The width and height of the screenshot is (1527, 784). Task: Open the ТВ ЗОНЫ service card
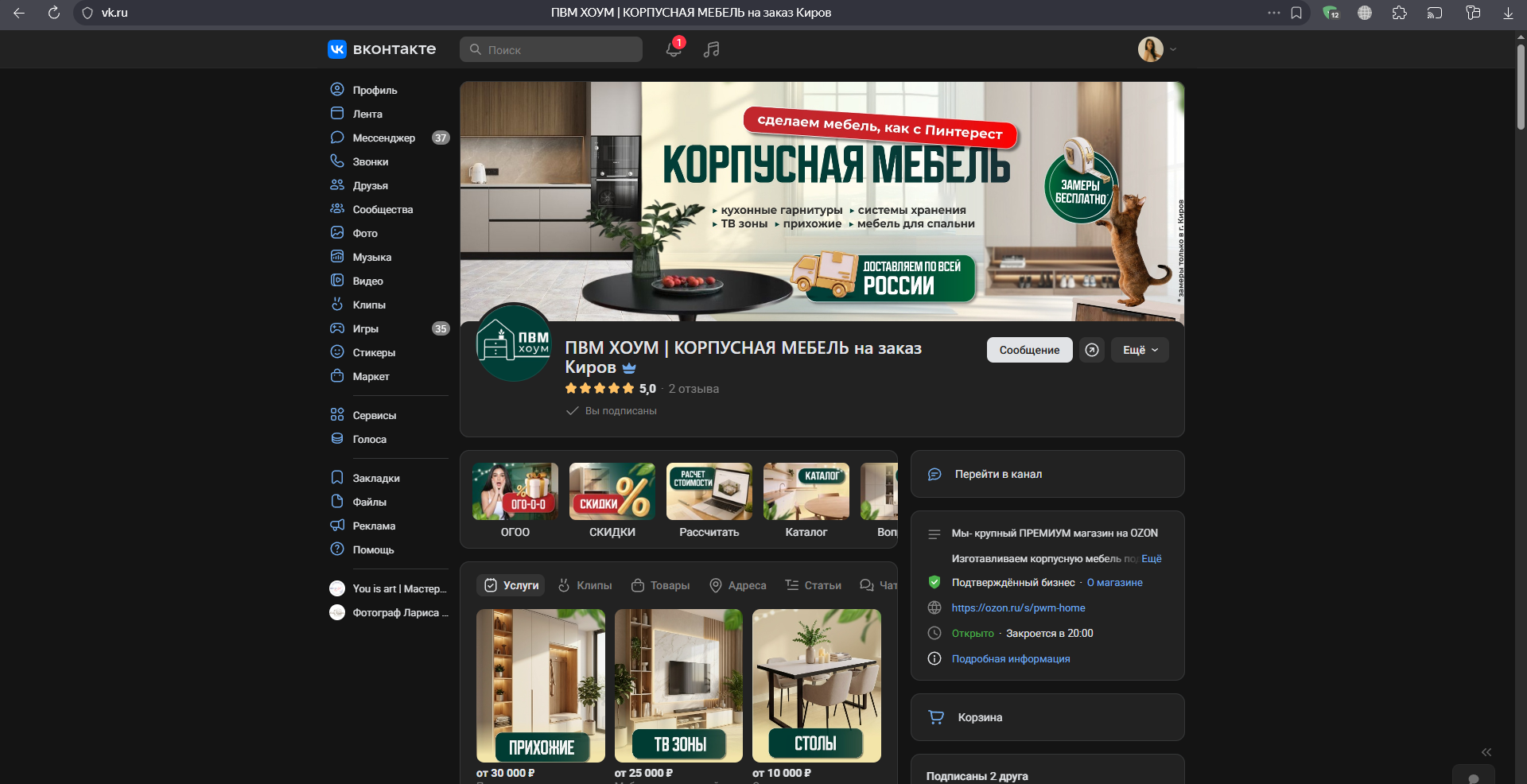click(x=678, y=686)
